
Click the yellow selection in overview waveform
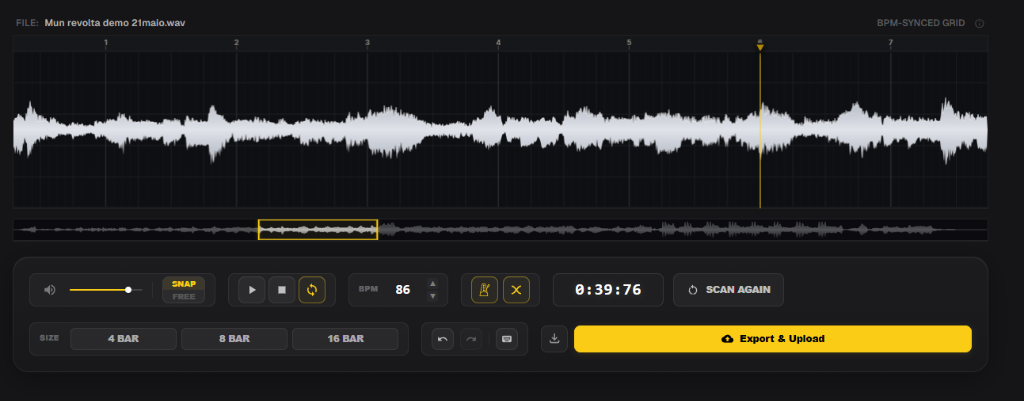click(x=318, y=230)
